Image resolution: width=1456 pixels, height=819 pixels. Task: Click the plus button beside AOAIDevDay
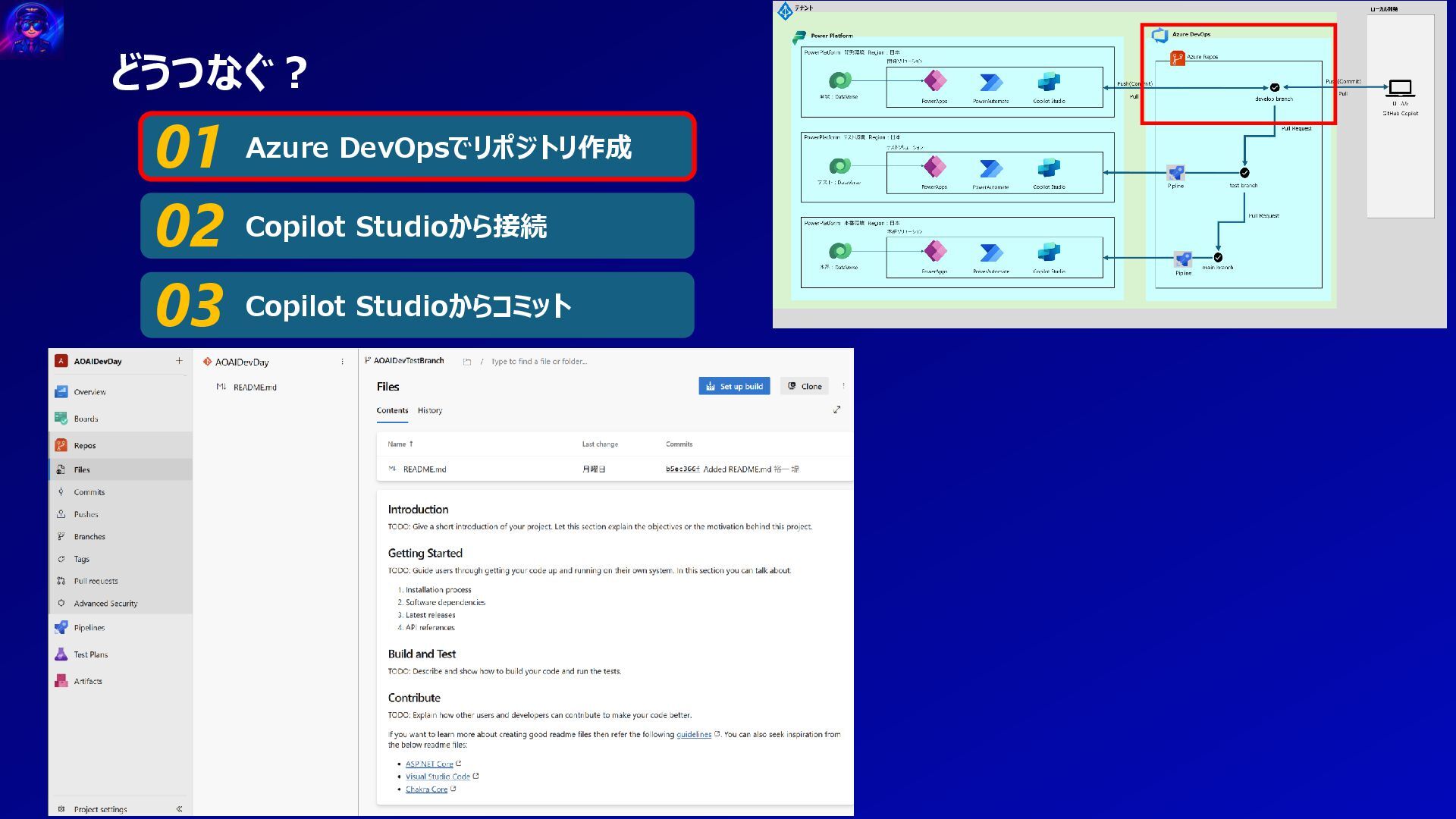[179, 361]
